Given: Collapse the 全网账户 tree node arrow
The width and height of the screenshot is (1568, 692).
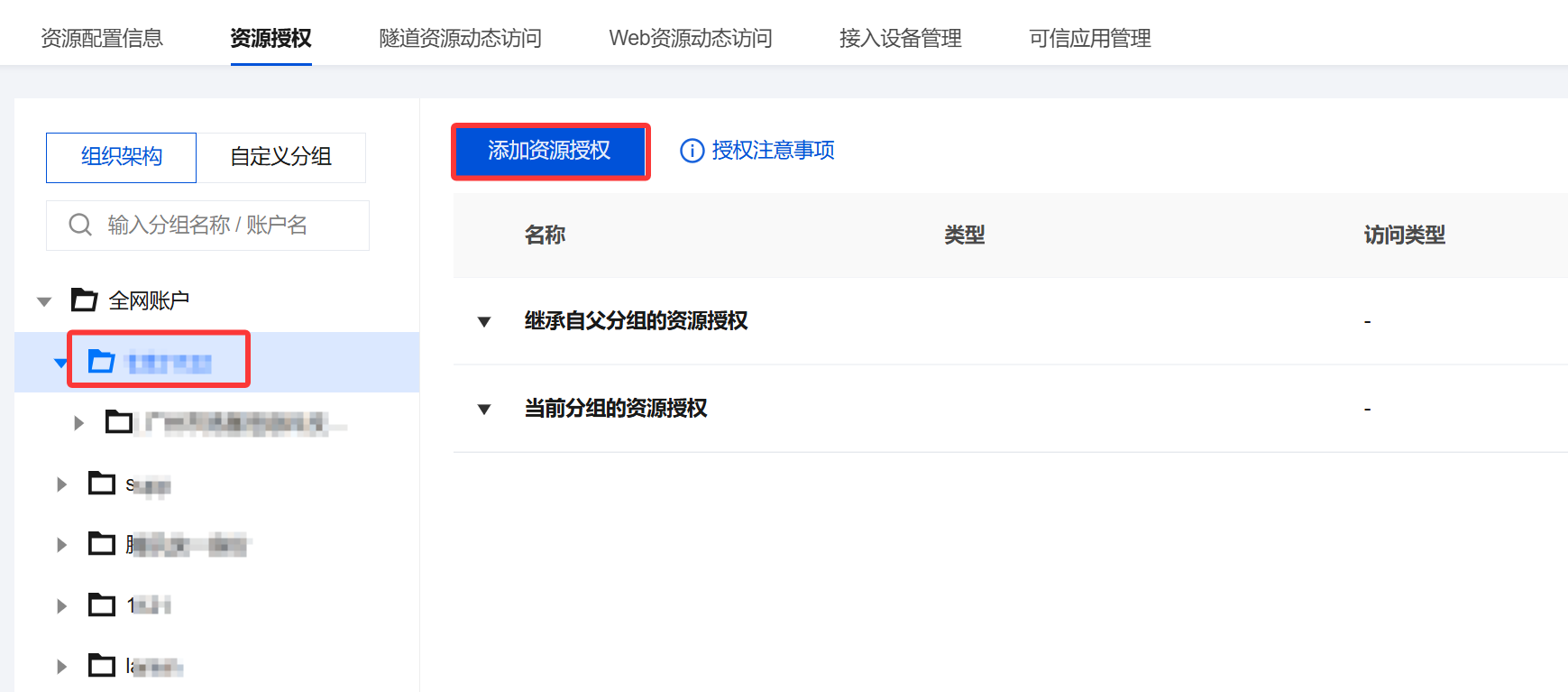Looking at the screenshot, I should click(44, 301).
